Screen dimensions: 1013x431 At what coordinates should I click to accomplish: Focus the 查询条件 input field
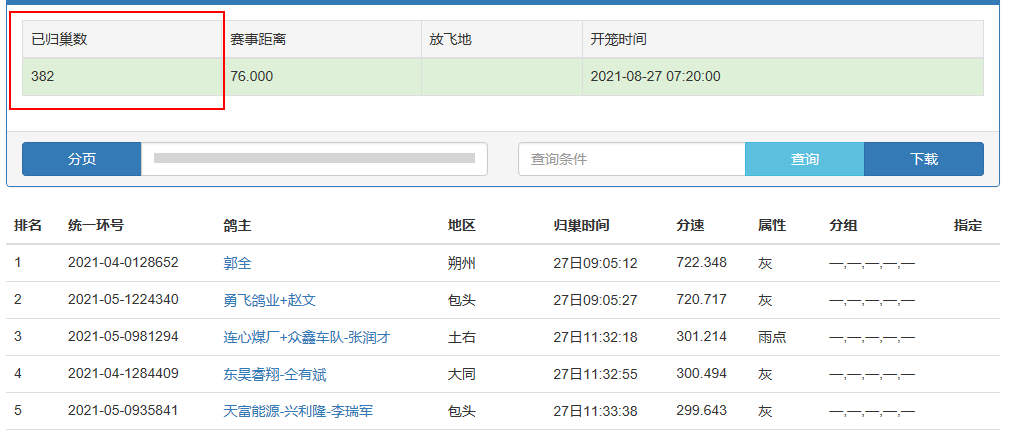coord(631,159)
